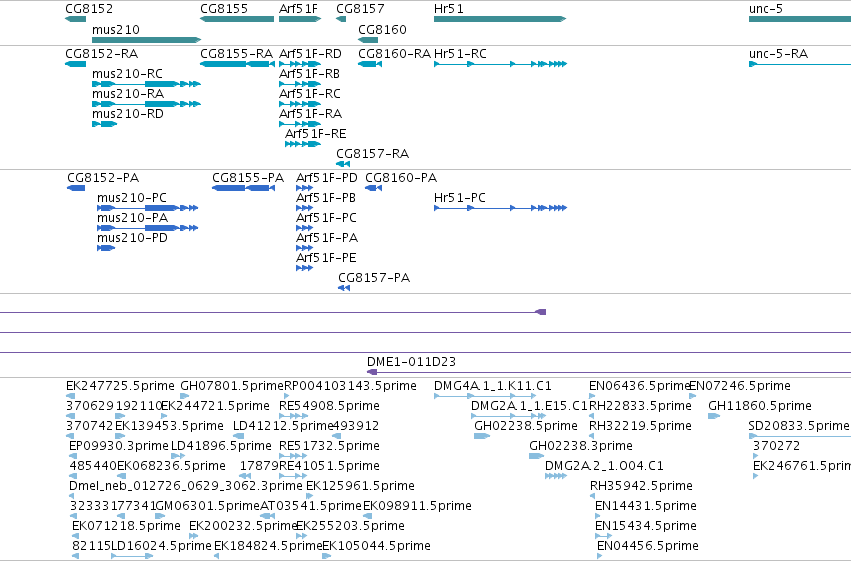Click the Arf51F-RE transcript label
This screenshot has width=851, height=561.
pyautogui.click(x=315, y=134)
